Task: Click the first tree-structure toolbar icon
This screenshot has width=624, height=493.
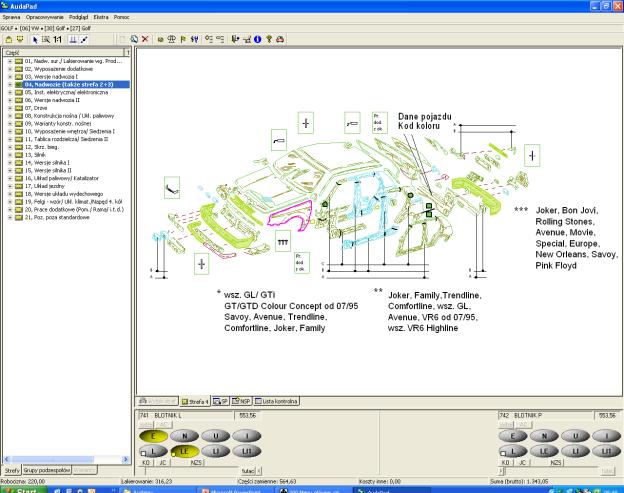Action: [209, 39]
